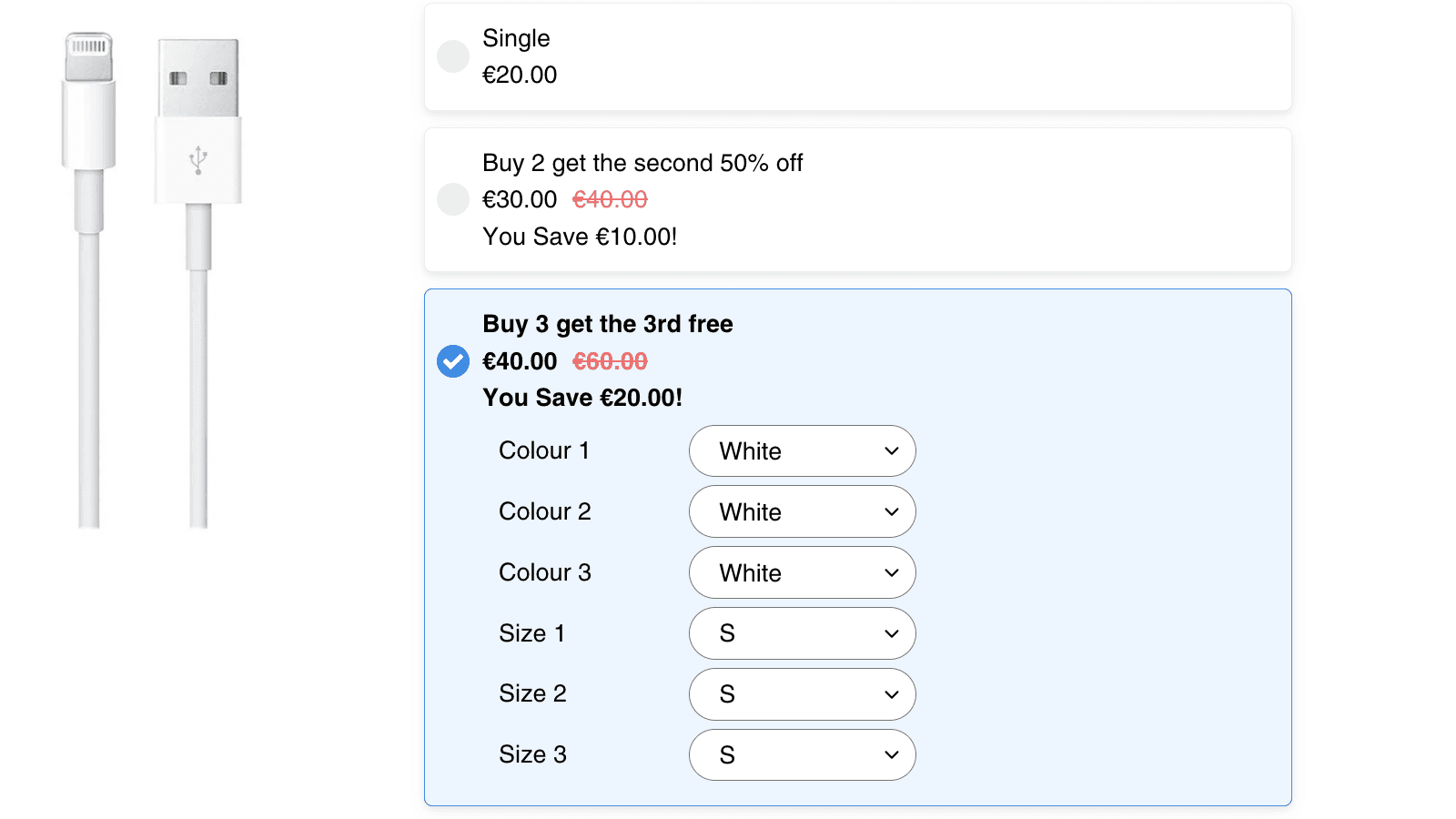Viewport: 1456px width, 819px height.
Task: Open the Colour 1 dropdown
Action: coord(802,451)
